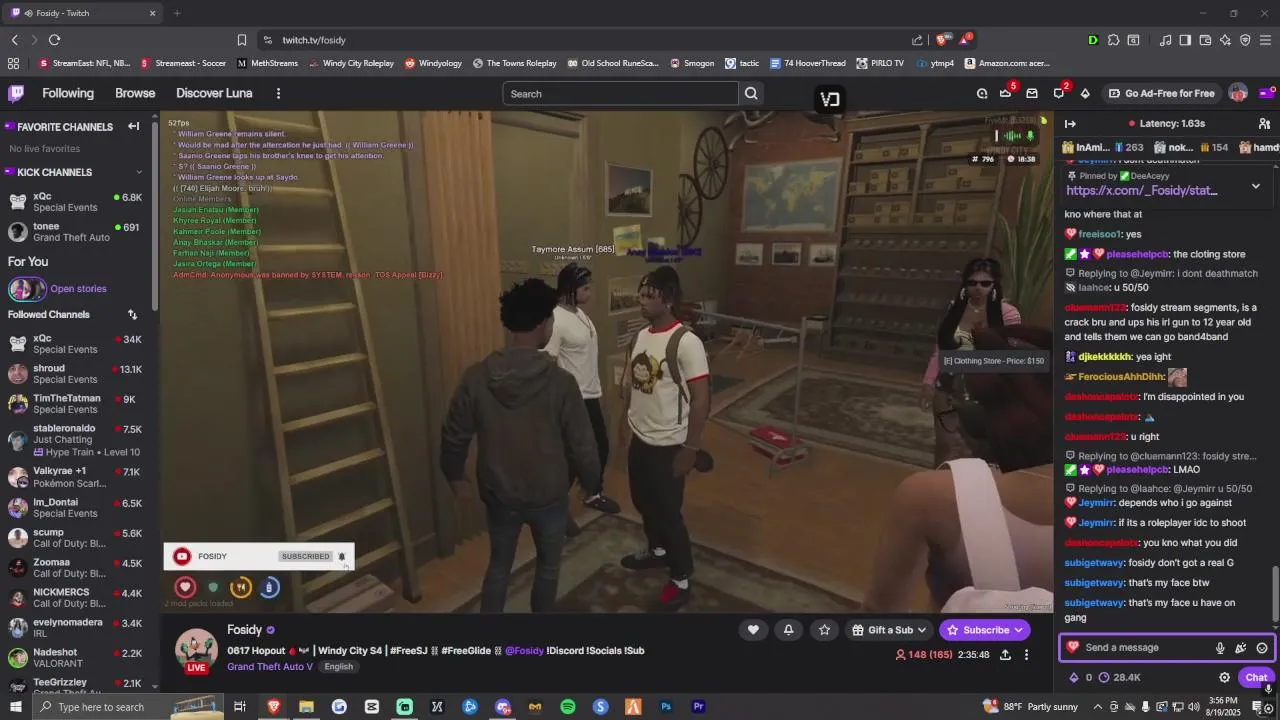Open Windows Start menu
Screen dimensions: 1280x720
pos(17,707)
